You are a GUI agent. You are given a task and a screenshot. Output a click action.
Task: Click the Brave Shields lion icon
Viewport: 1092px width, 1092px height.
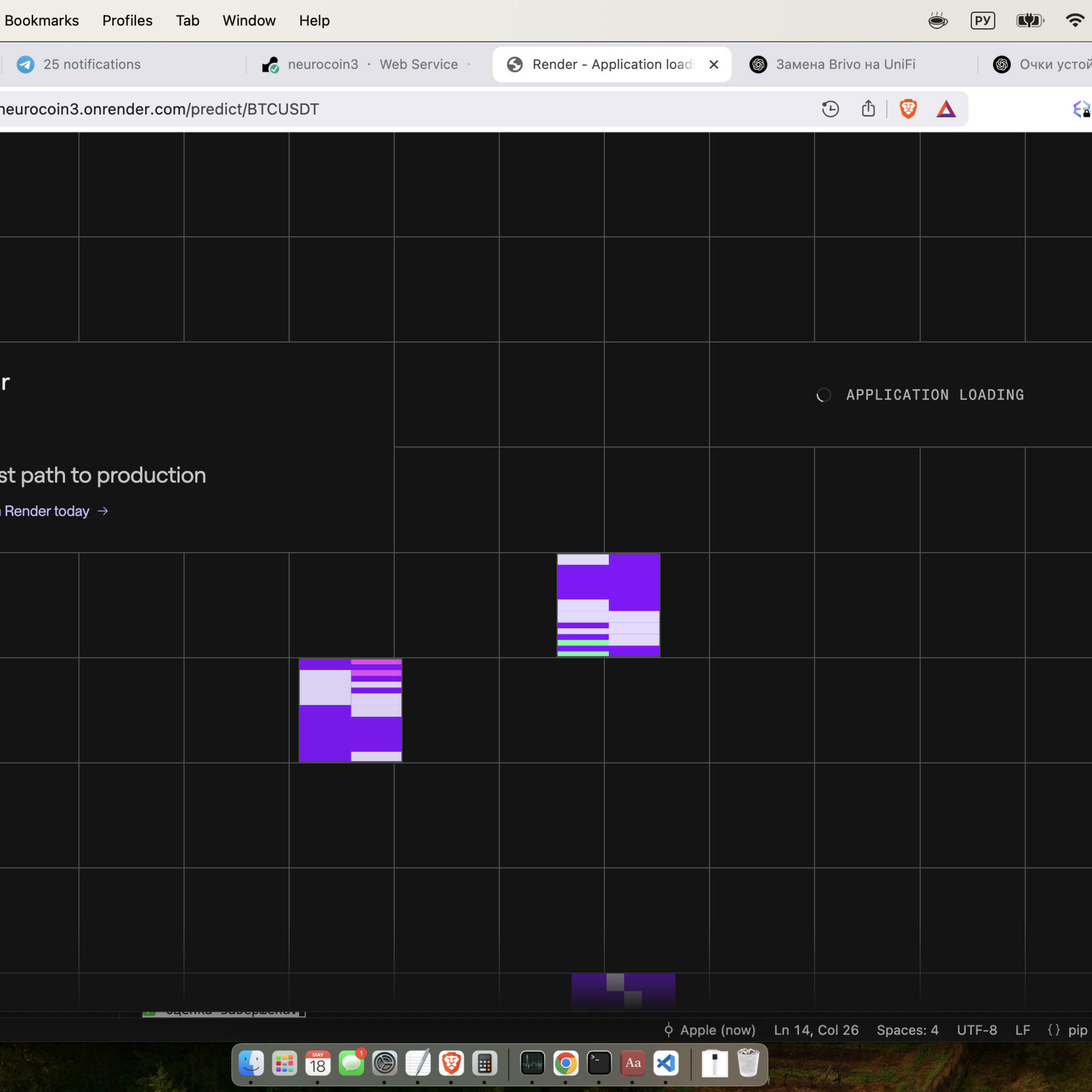(x=908, y=108)
